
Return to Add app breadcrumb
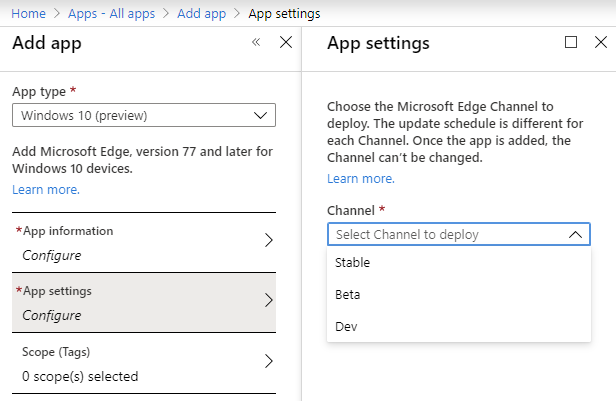202,13
